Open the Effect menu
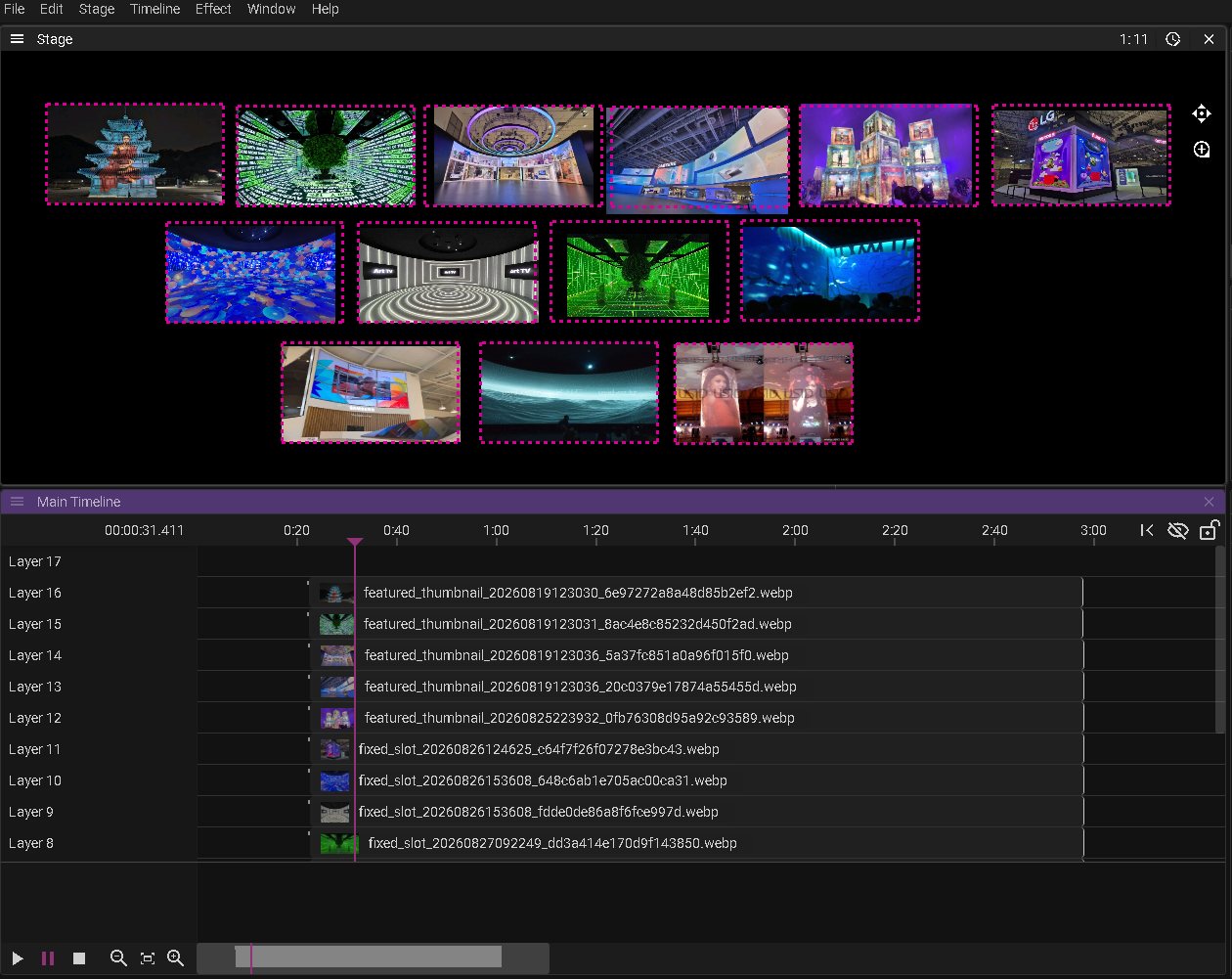 tap(213, 9)
